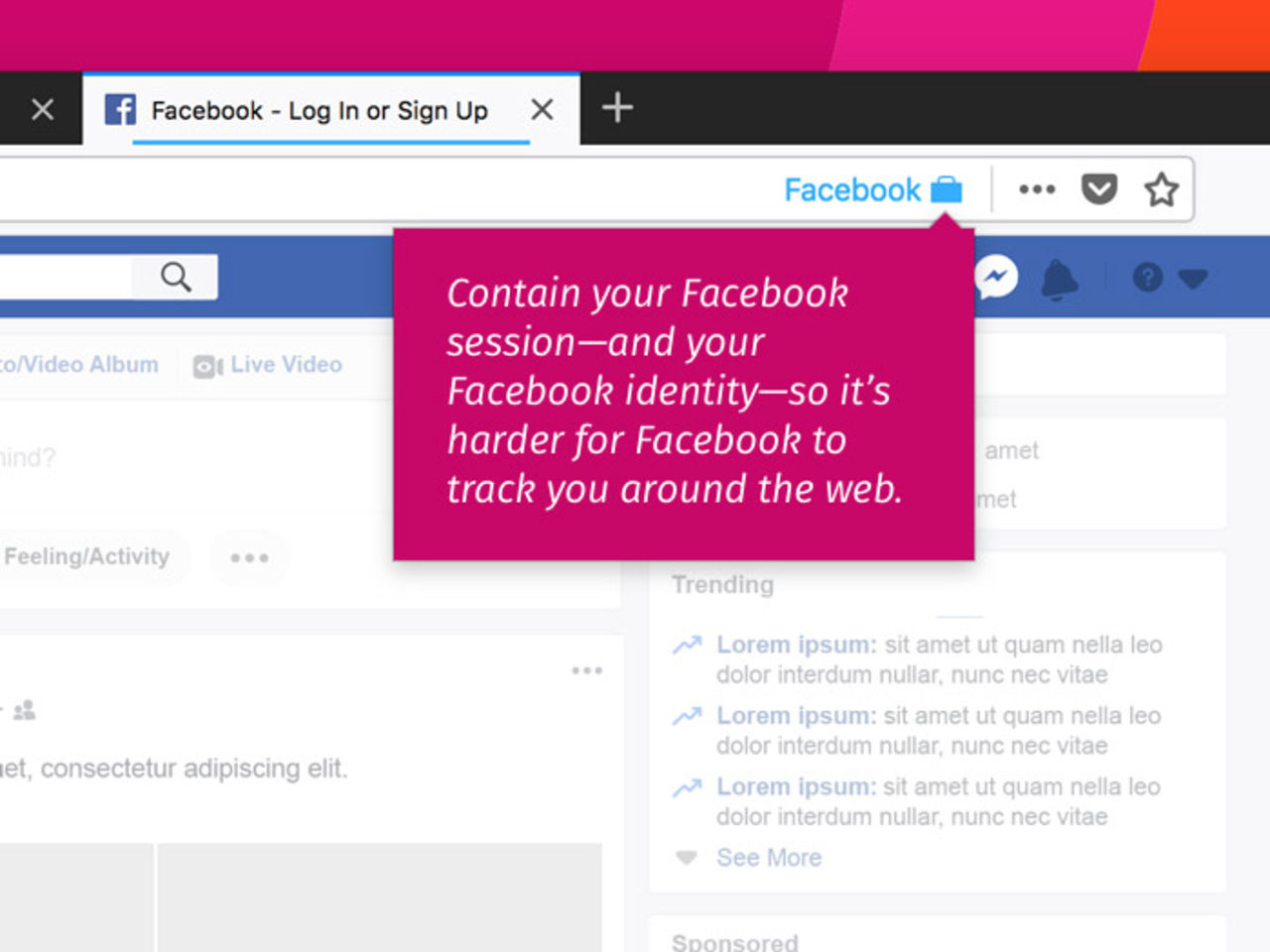Click the search magnifying glass icon
Screen dimensions: 1270x952
point(175,277)
